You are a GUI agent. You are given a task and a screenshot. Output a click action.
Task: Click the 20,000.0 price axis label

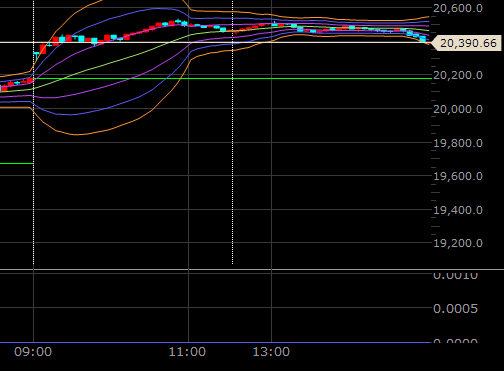(458, 109)
